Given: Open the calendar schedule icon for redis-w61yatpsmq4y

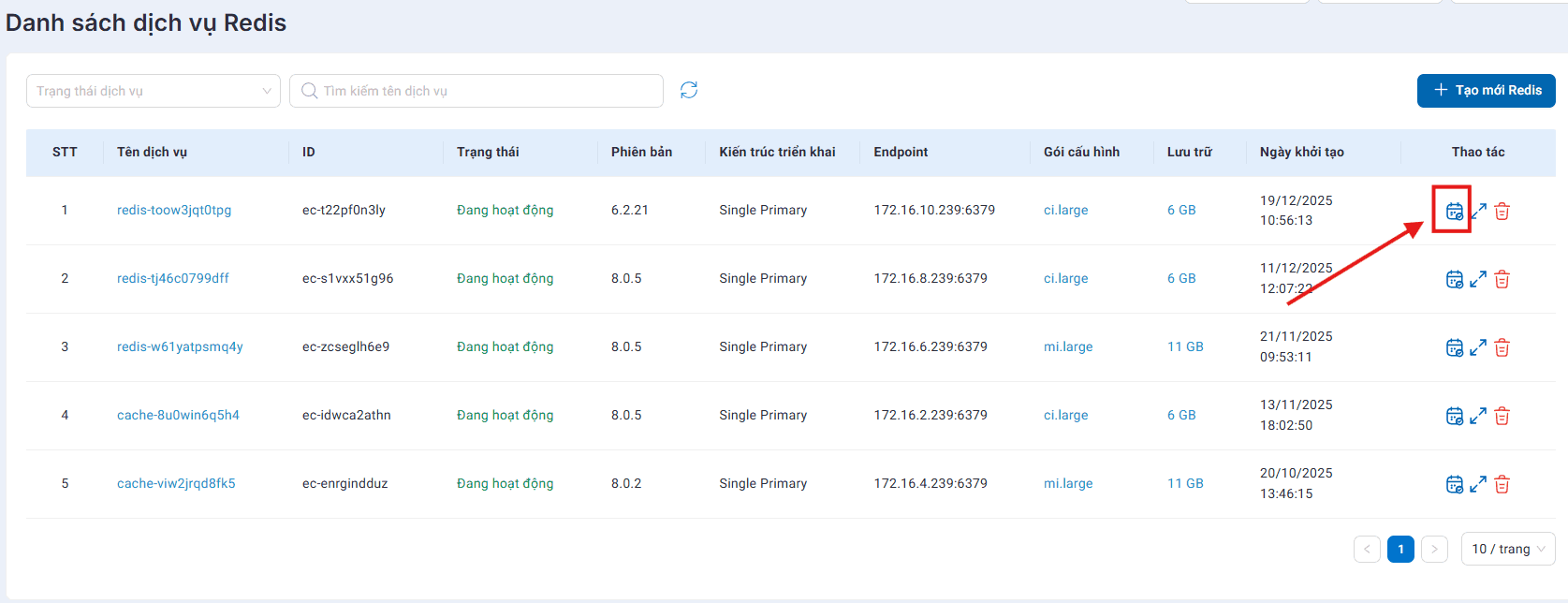Looking at the screenshot, I should (1454, 347).
